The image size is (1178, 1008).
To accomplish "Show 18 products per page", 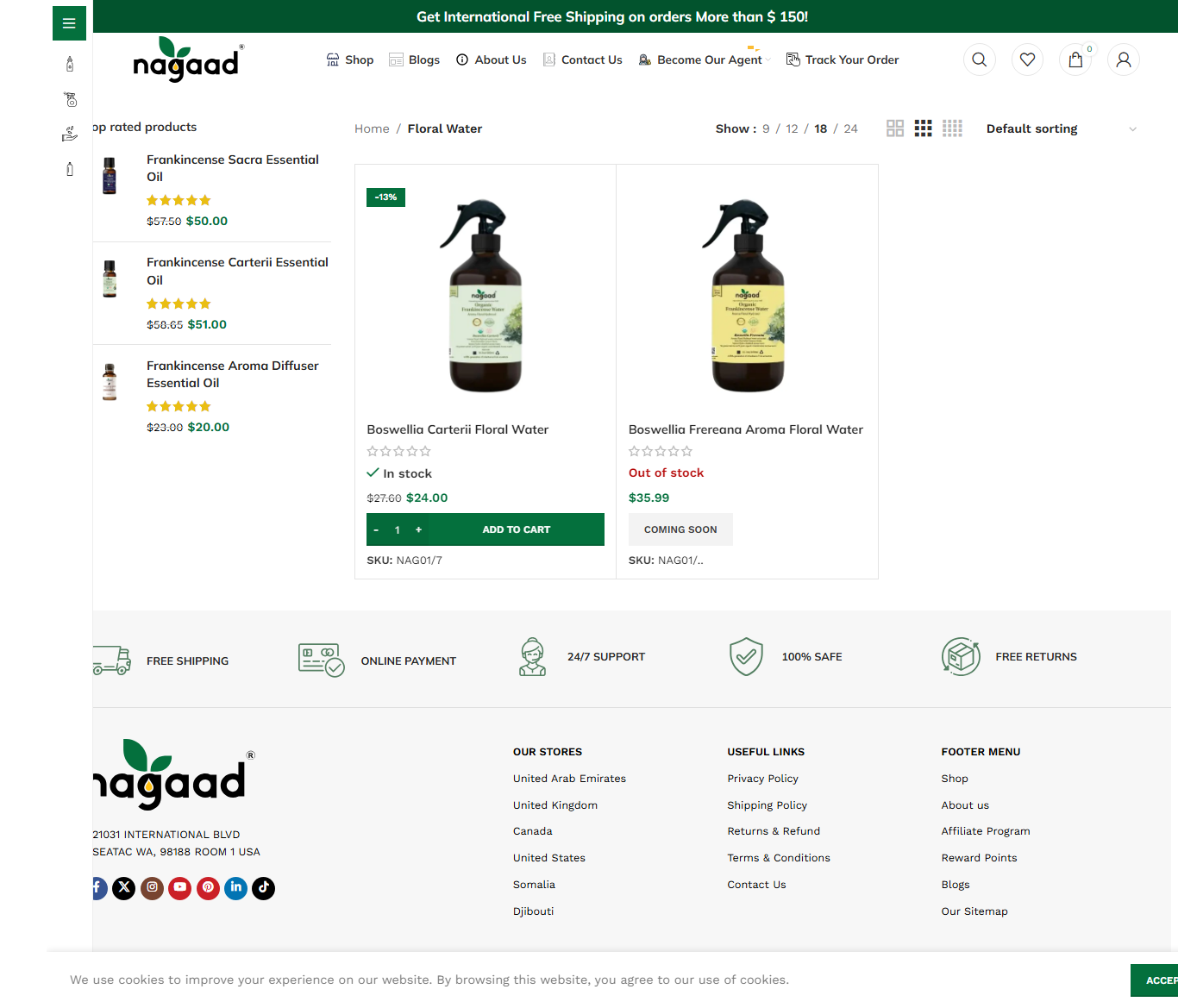I will (x=821, y=128).
